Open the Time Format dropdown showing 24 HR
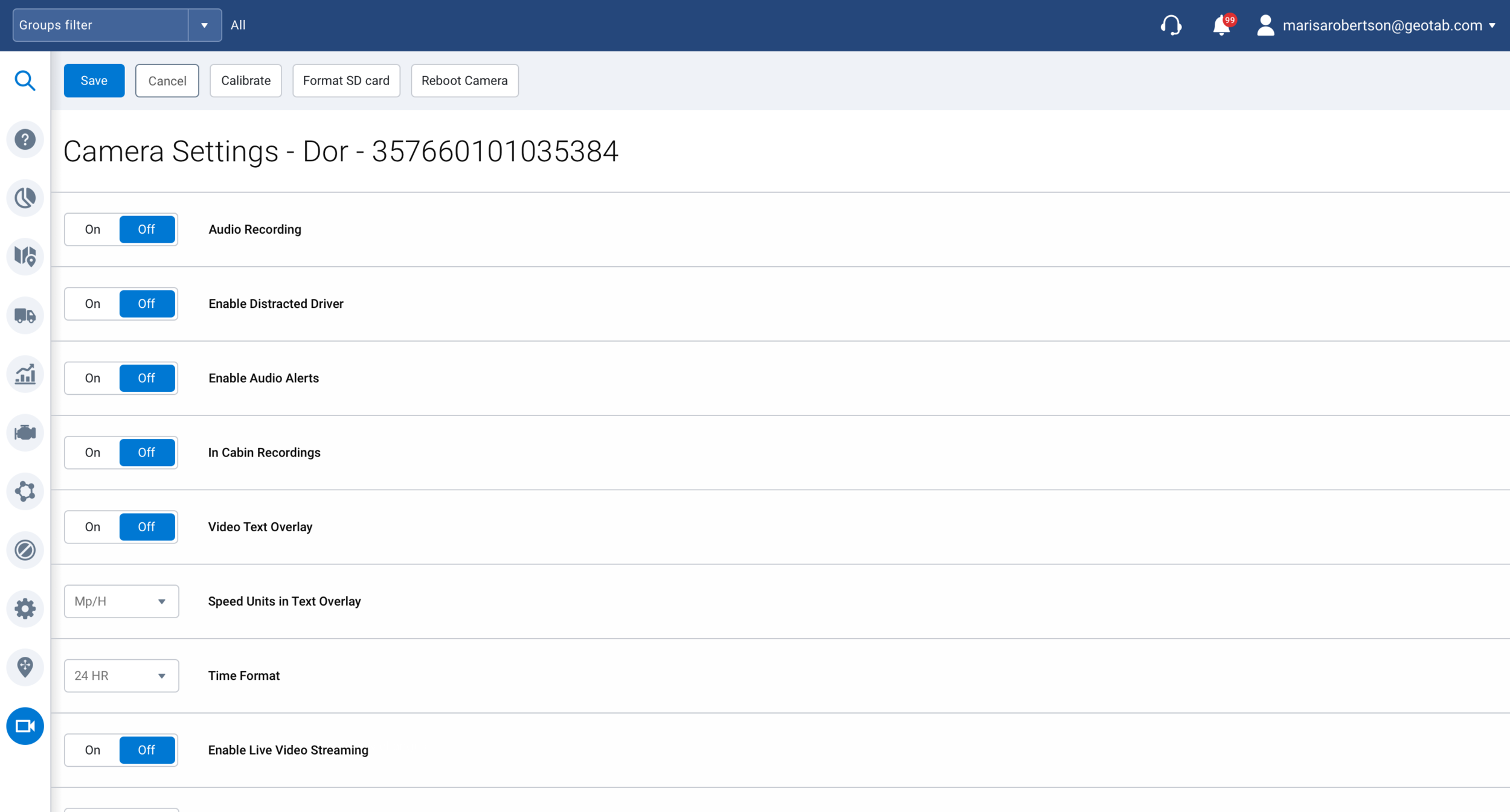The height and width of the screenshot is (812, 1510). click(x=121, y=676)
